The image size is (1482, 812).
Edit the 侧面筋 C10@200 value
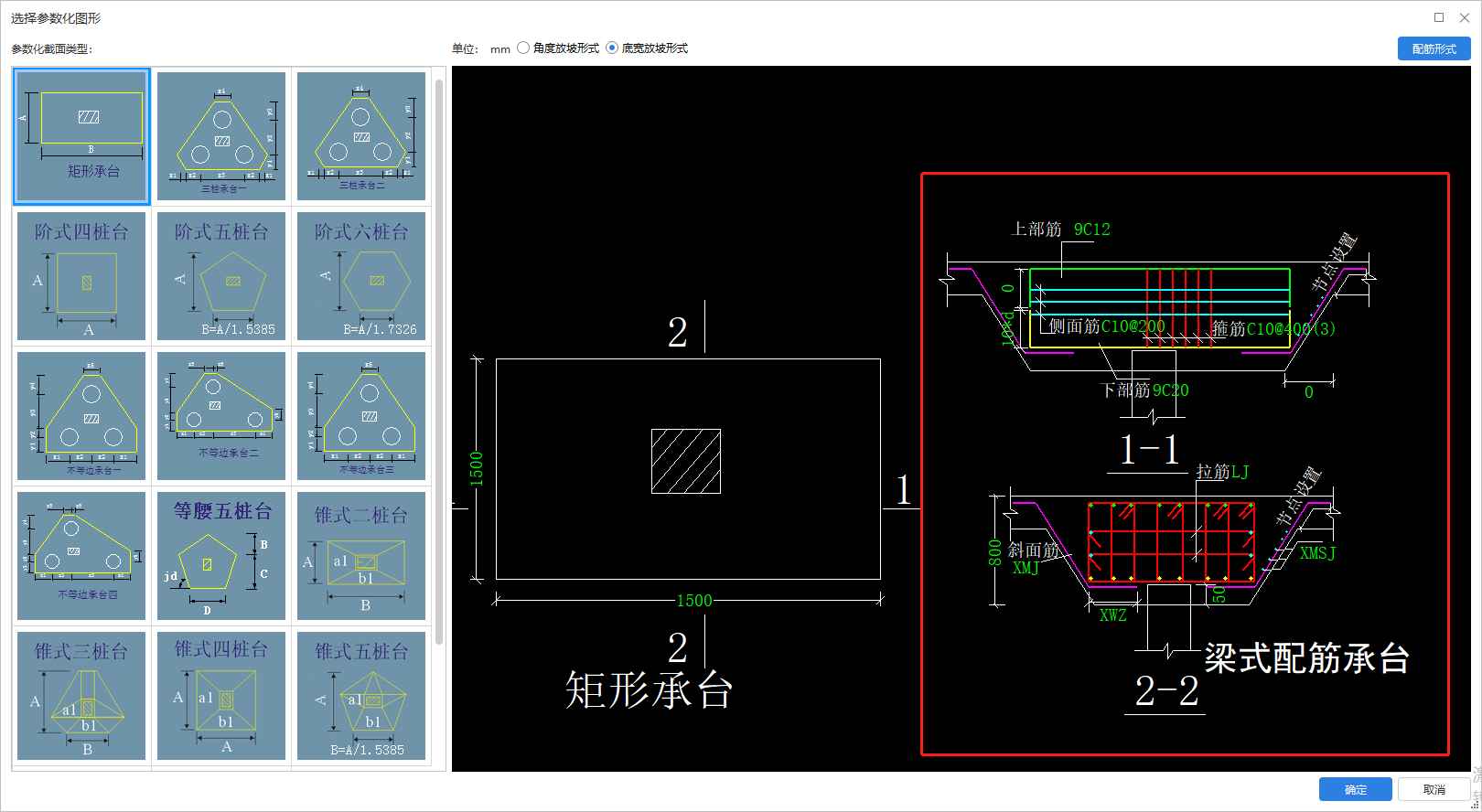tap(1133, 326)
